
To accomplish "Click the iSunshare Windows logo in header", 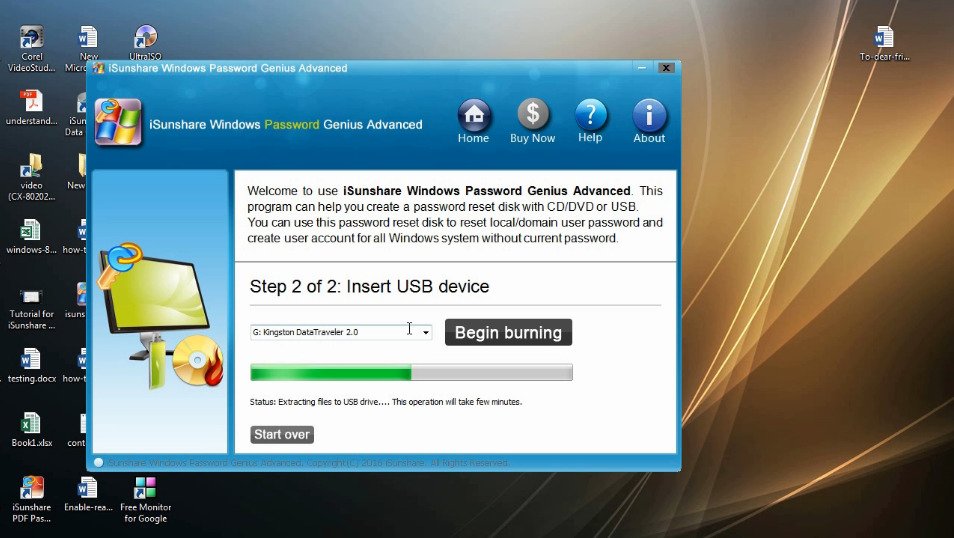I will coord(119,123).
